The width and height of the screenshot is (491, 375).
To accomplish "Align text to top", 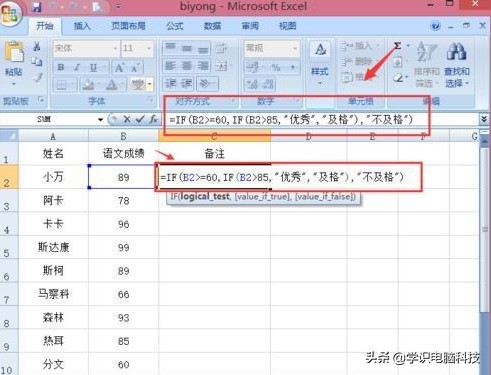I will click(170, 48).
